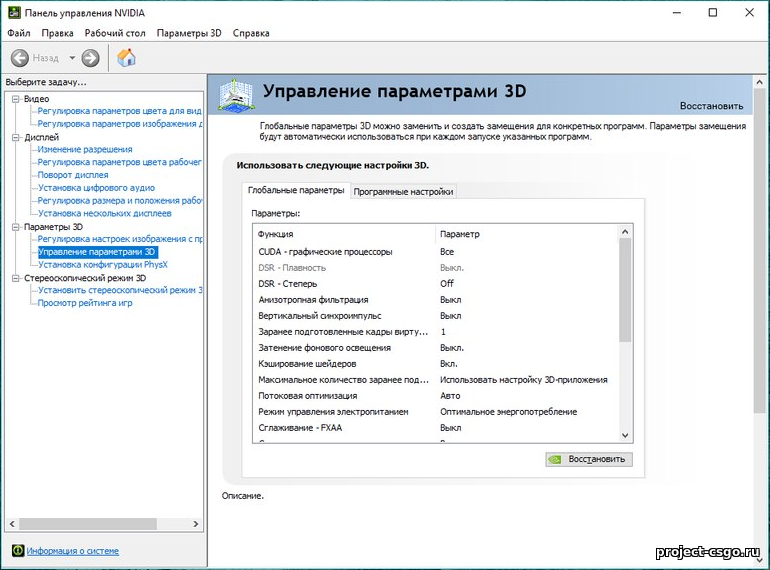Click the Параметр column header
Screen dimensions: 770x570
coord(526,234)
